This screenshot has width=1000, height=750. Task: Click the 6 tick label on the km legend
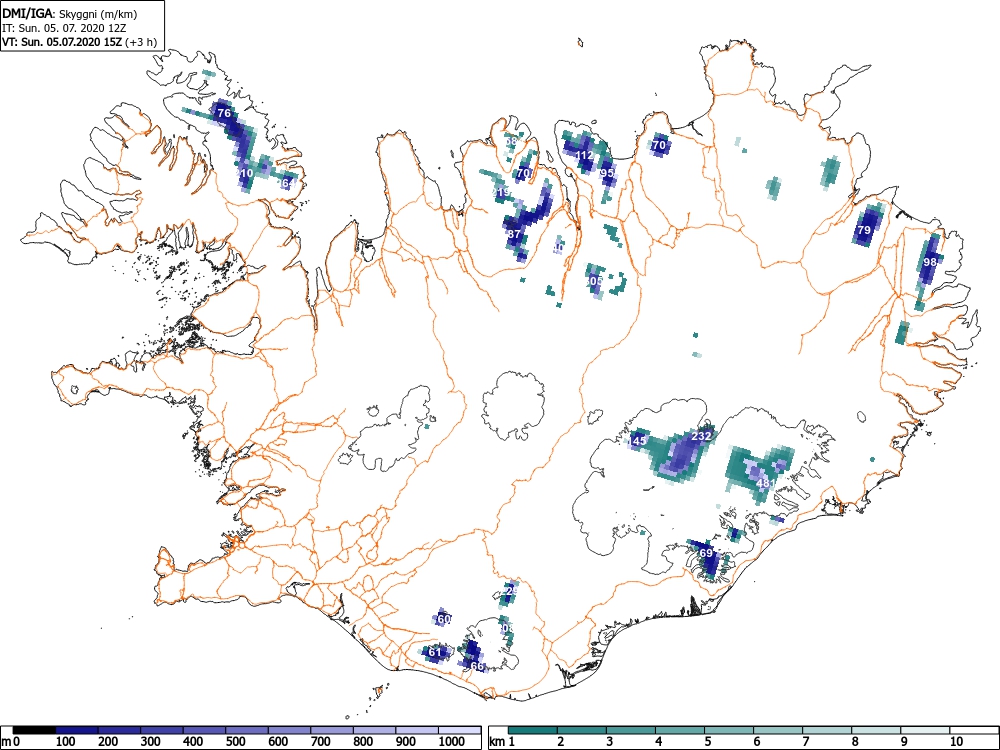[757, 742]
